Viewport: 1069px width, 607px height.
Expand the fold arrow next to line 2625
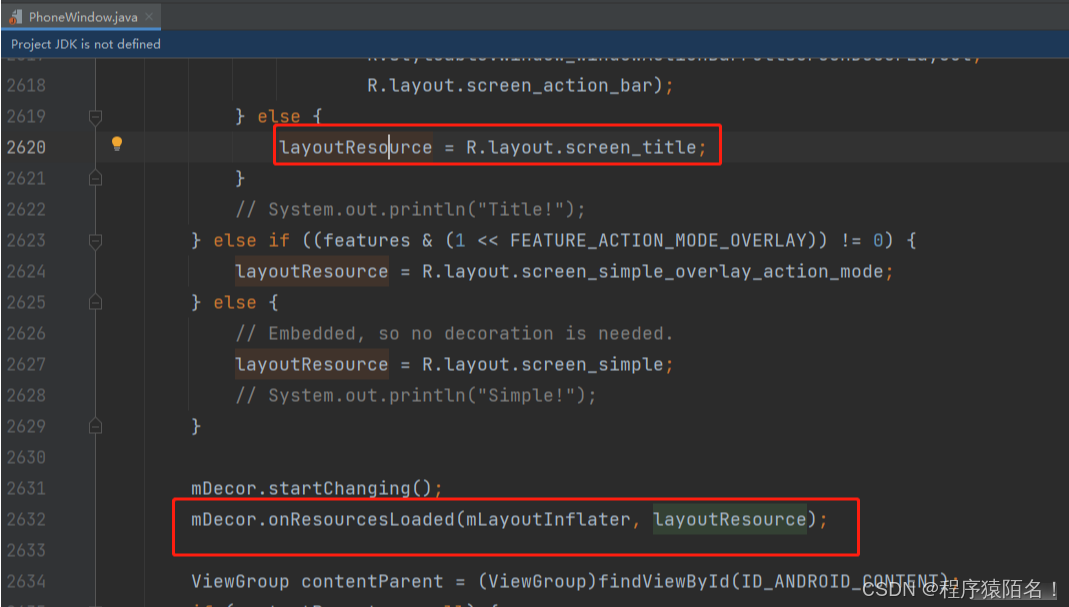pyautogui.click(x=95, y=302)
